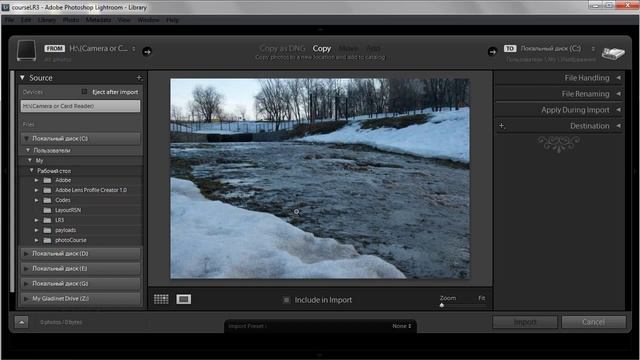The height and width of the screenshot is (360, 640).
Task: Expand Локальный диск (D:) volume
Action: point(27,253)
